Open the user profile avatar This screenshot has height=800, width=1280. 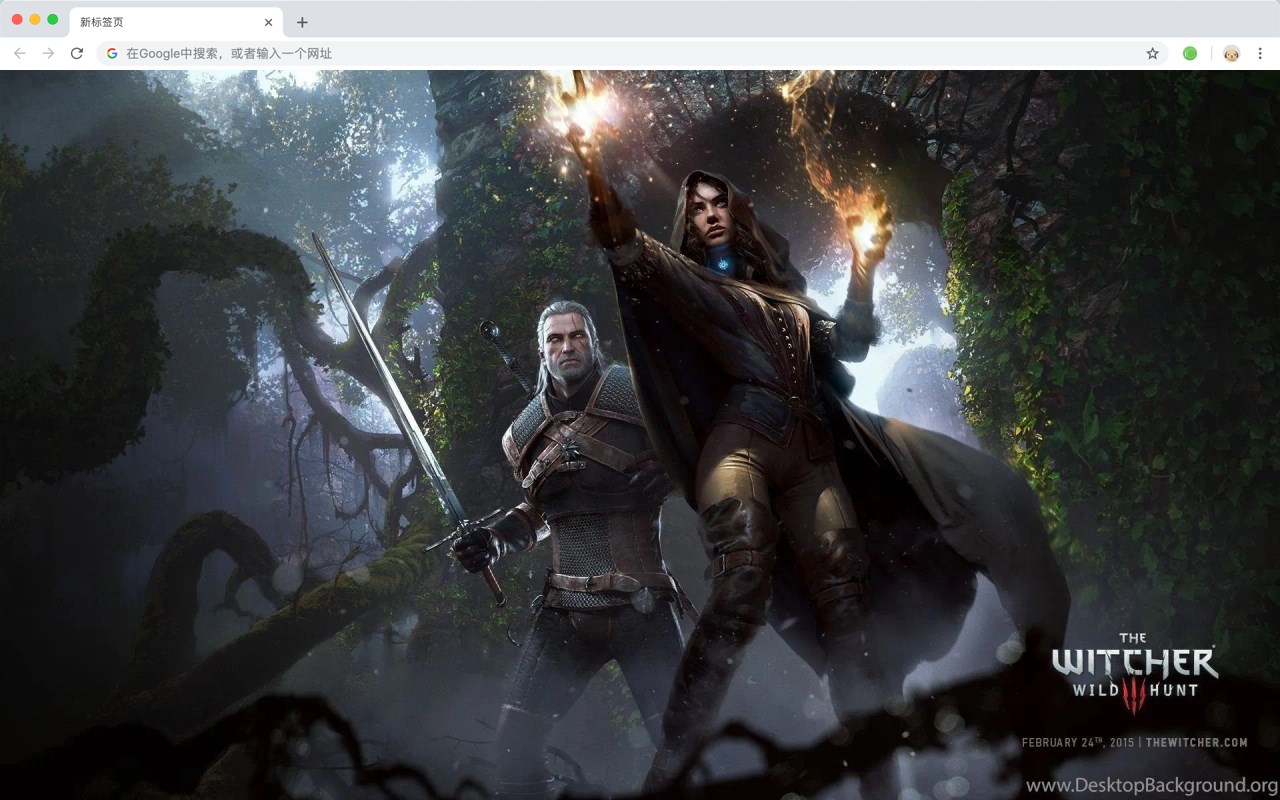coord(1231,53)
